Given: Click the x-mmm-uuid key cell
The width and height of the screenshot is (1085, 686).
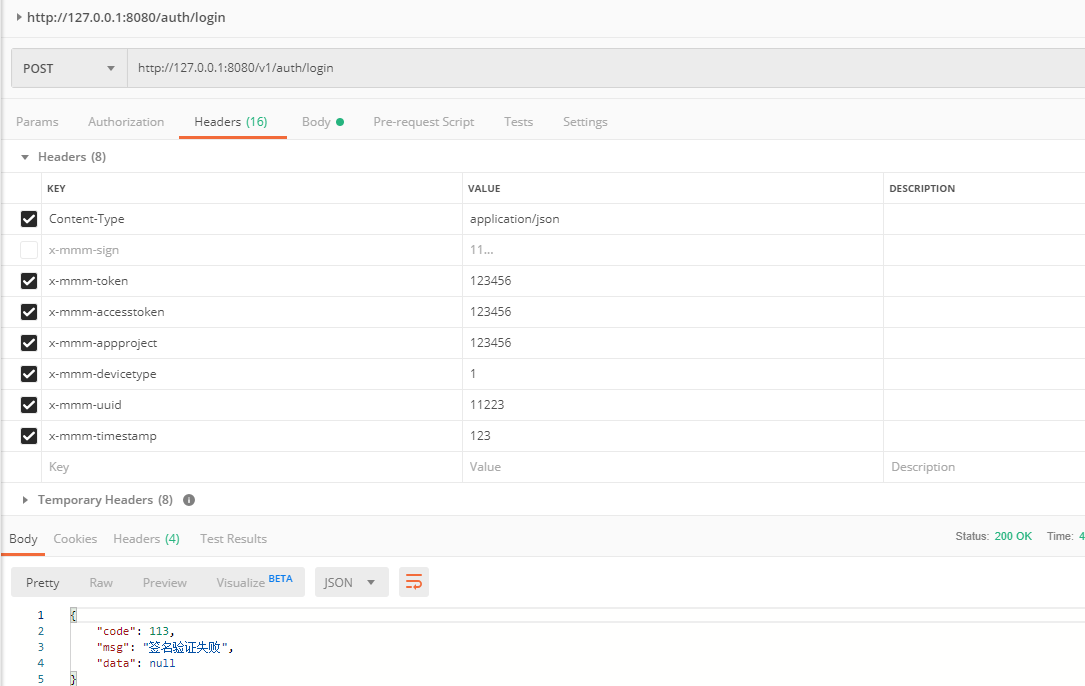Looking at the screenshot, I should point(252,405).
